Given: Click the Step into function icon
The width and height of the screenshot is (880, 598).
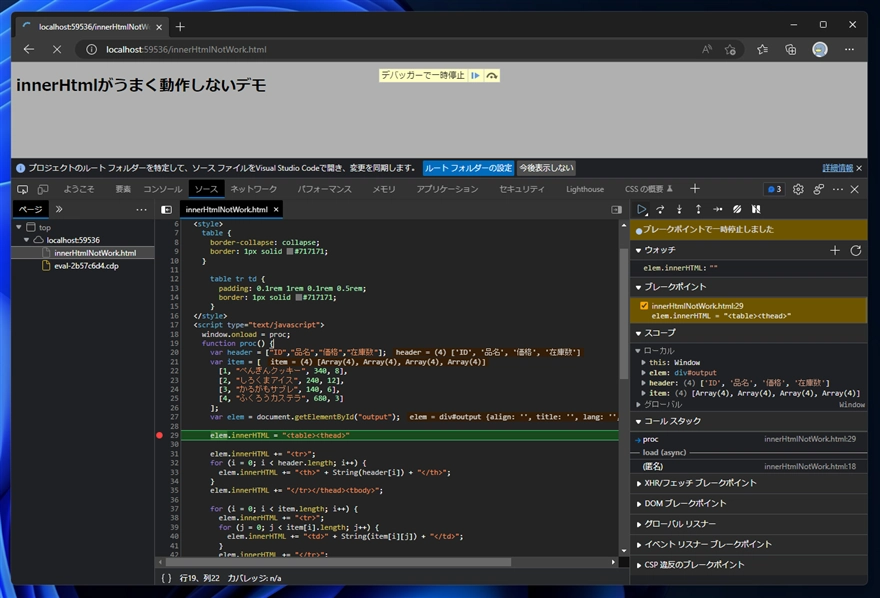Looking at the screenshot, I should click(x=679, y=209).
